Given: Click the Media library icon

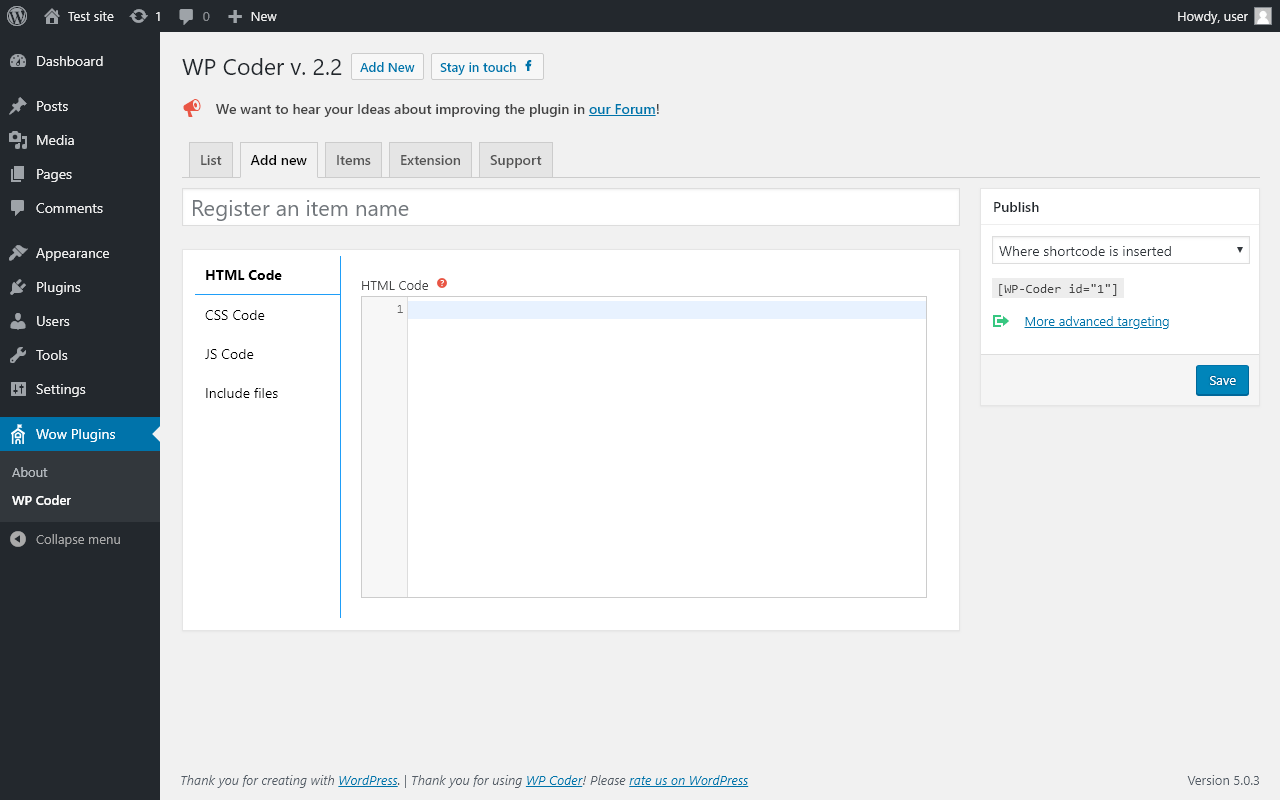Looking at the screenshot, I should pos(18,140).
